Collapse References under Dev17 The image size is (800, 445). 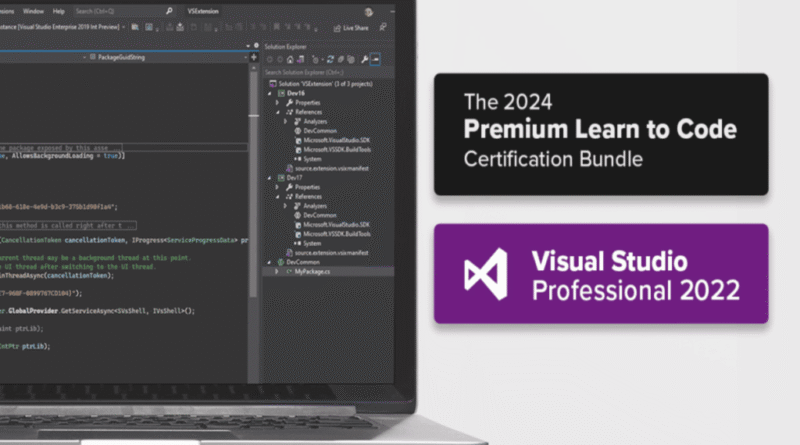coord(278,196)
